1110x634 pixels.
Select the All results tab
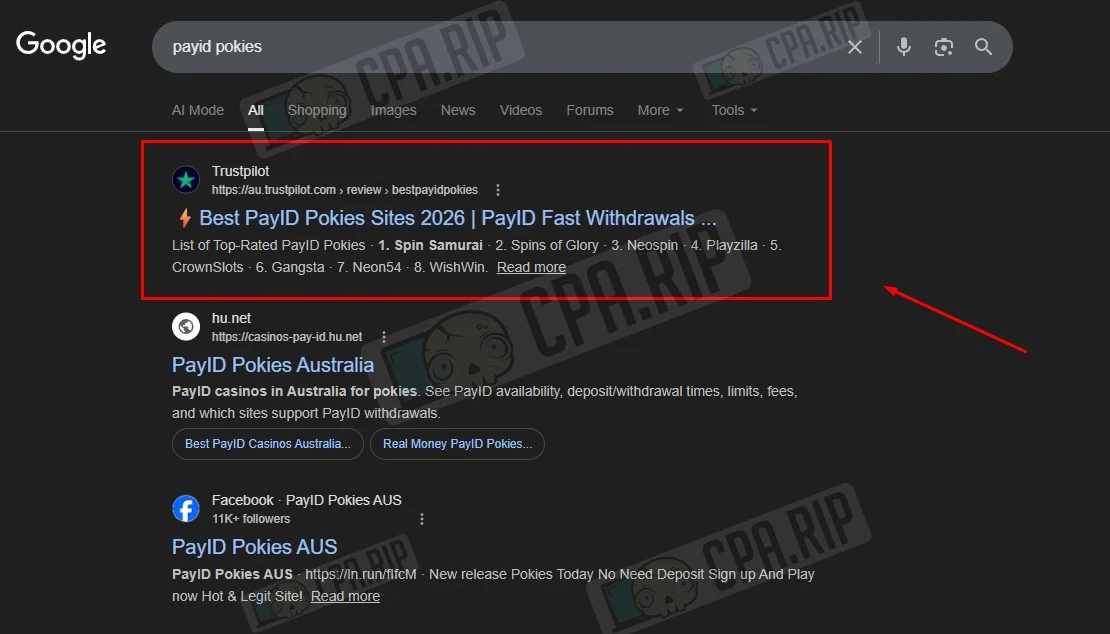click(256, 110)
